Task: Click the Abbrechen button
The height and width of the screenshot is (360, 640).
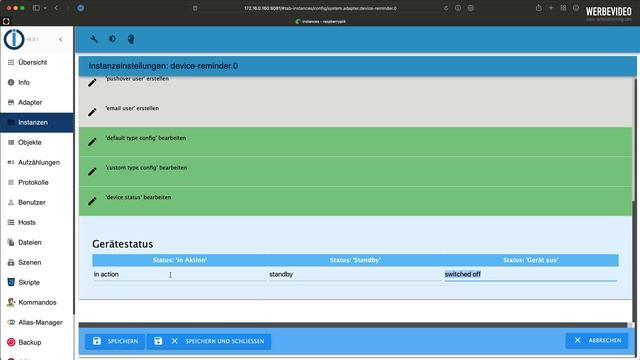Action: click(x=597, y=340)
